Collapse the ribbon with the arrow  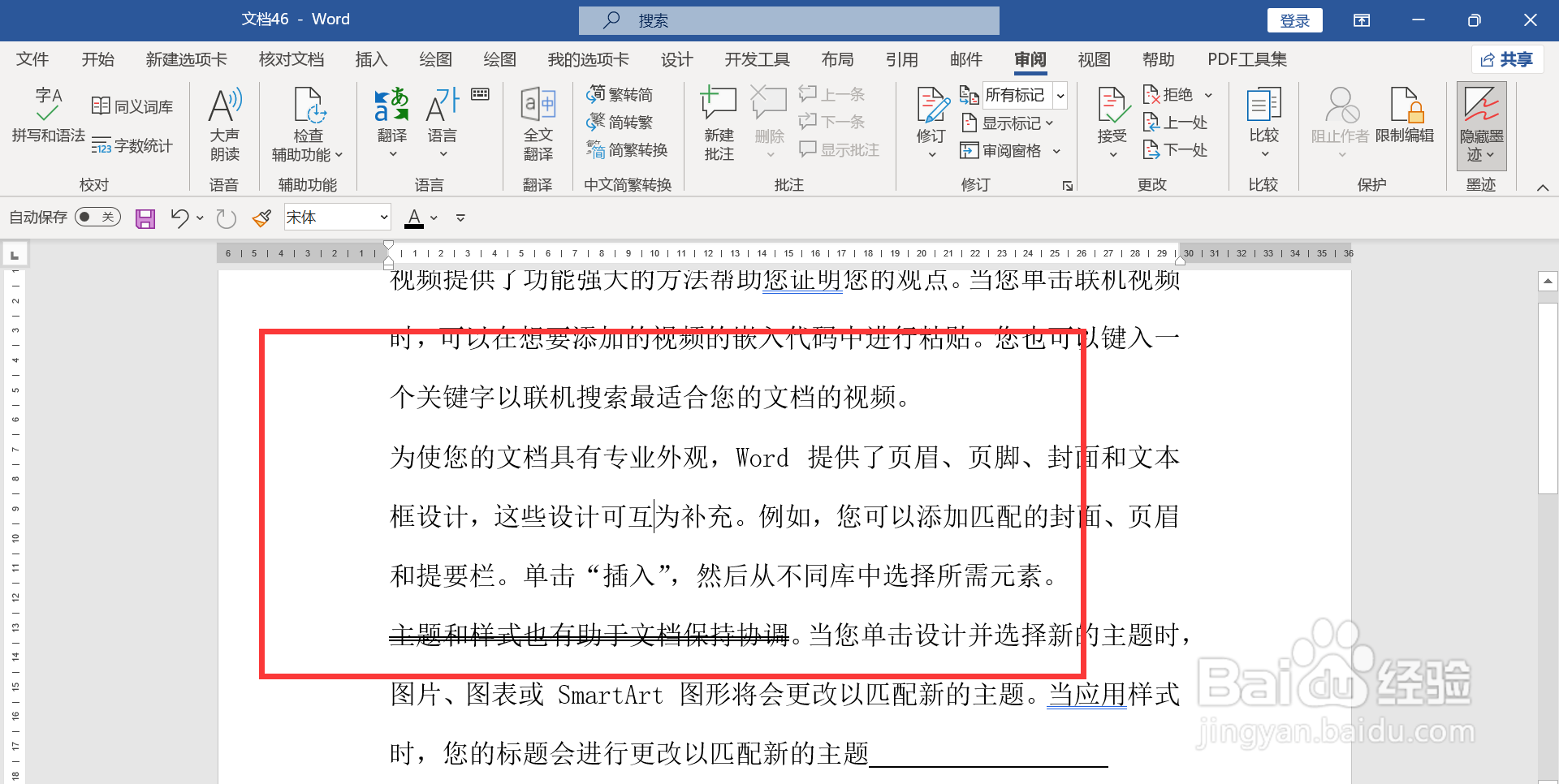coord(1543,187)
